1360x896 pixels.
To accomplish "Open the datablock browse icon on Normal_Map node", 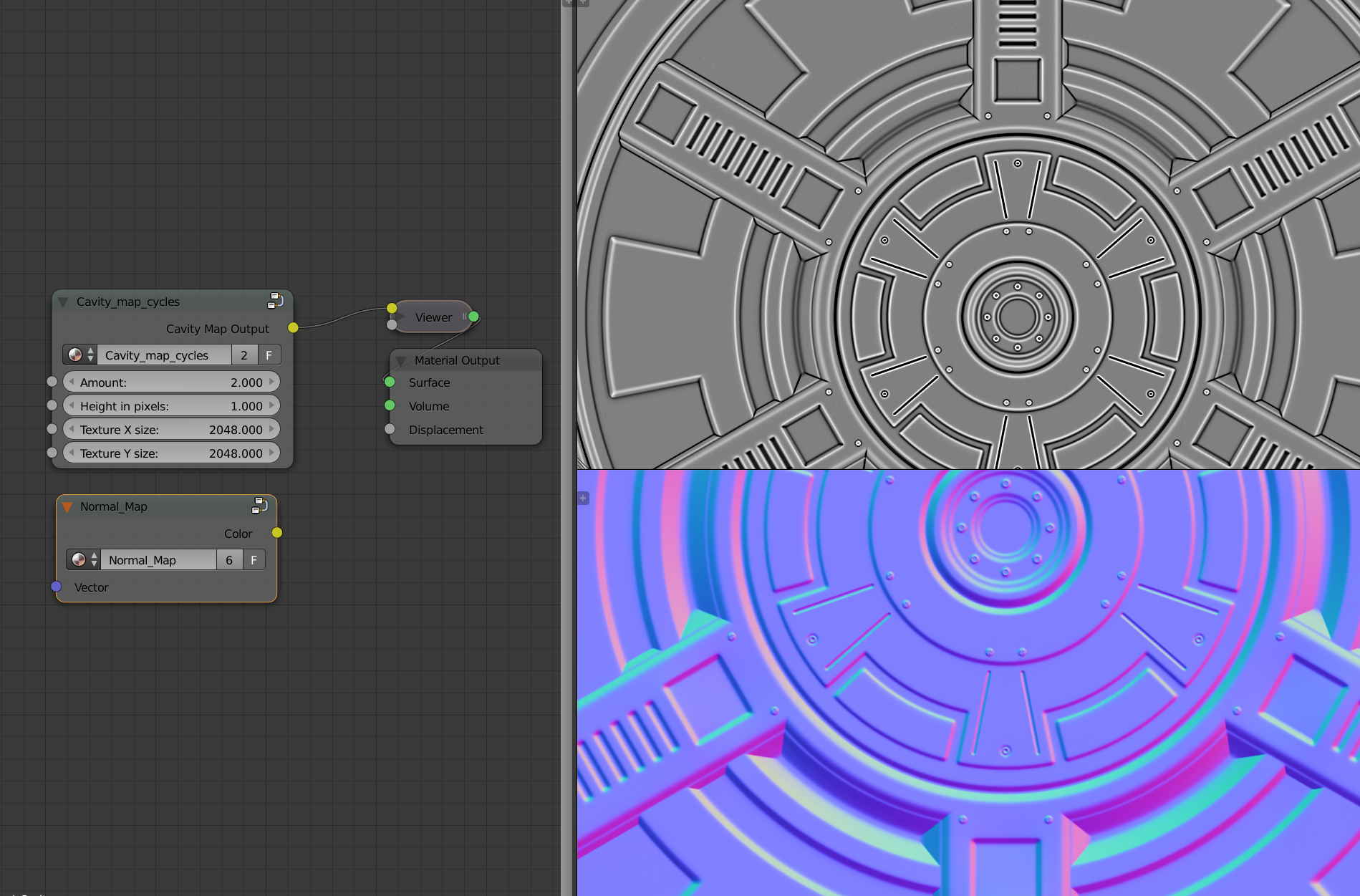I will (78, 559).
